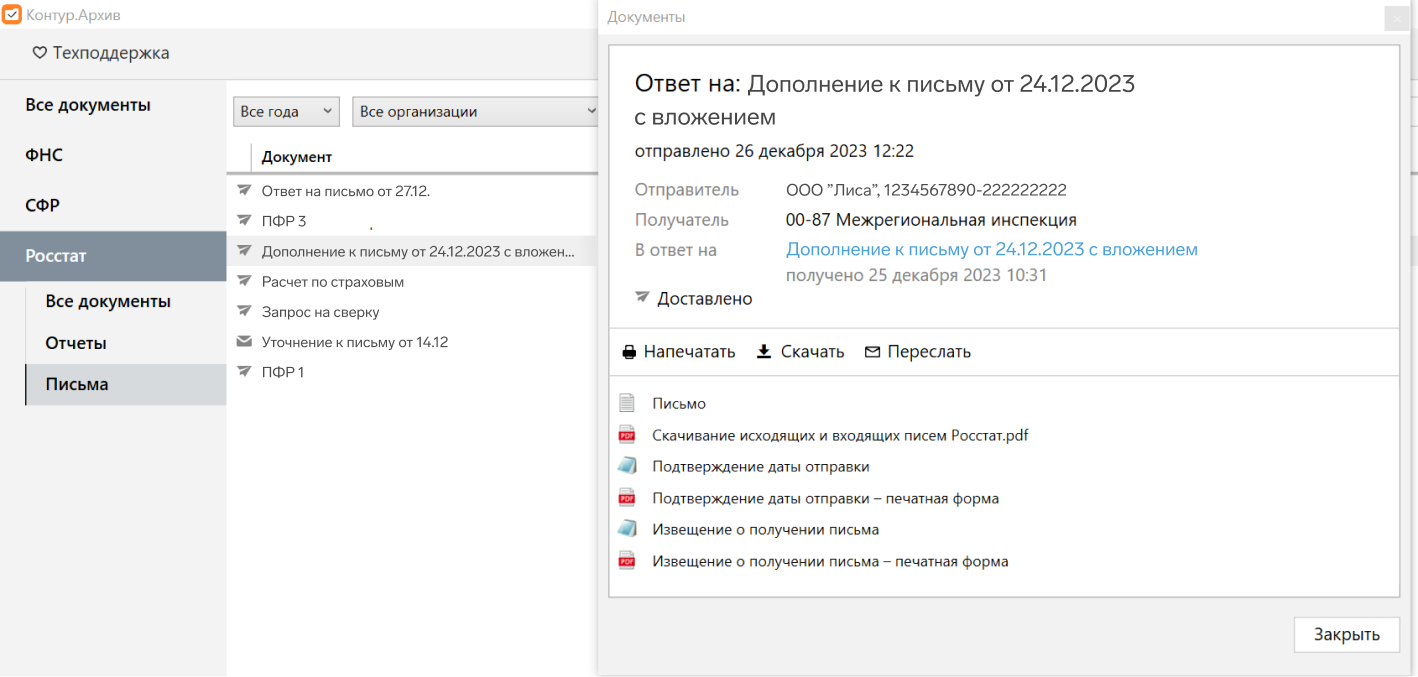Click the download arrow icon by Скачать
The width and height of the screenshot is (1418, 677).
click(764, 352)
